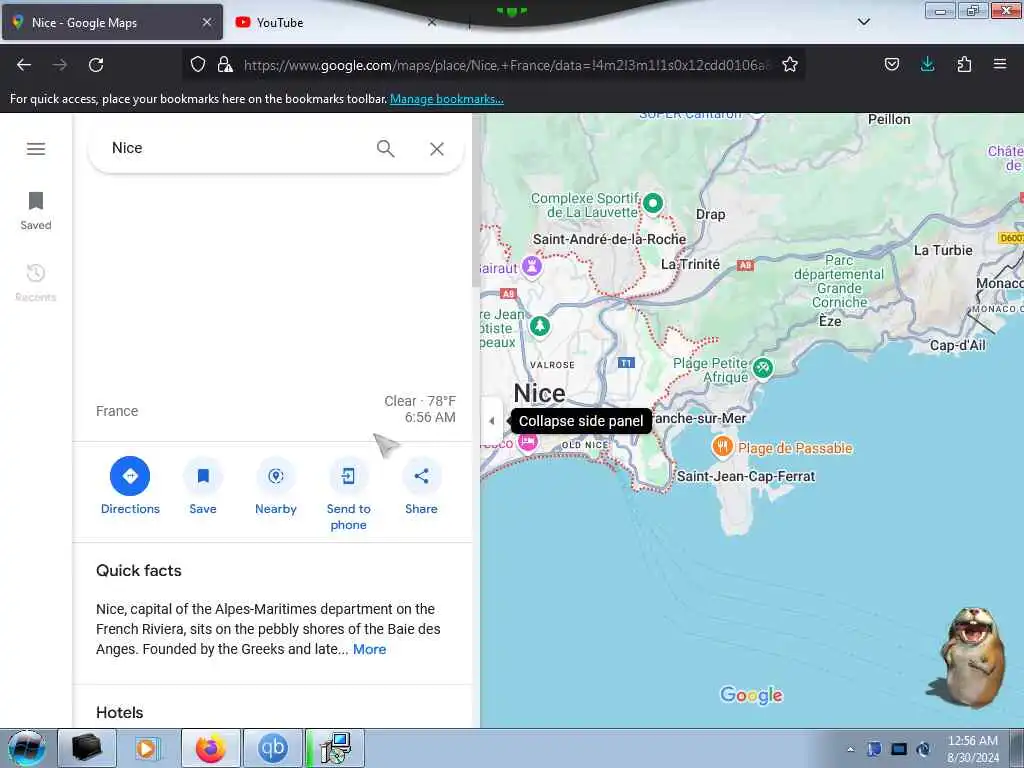Send Nice to your phone
This screenshot has width=1024, height=768.
(348, 494)
